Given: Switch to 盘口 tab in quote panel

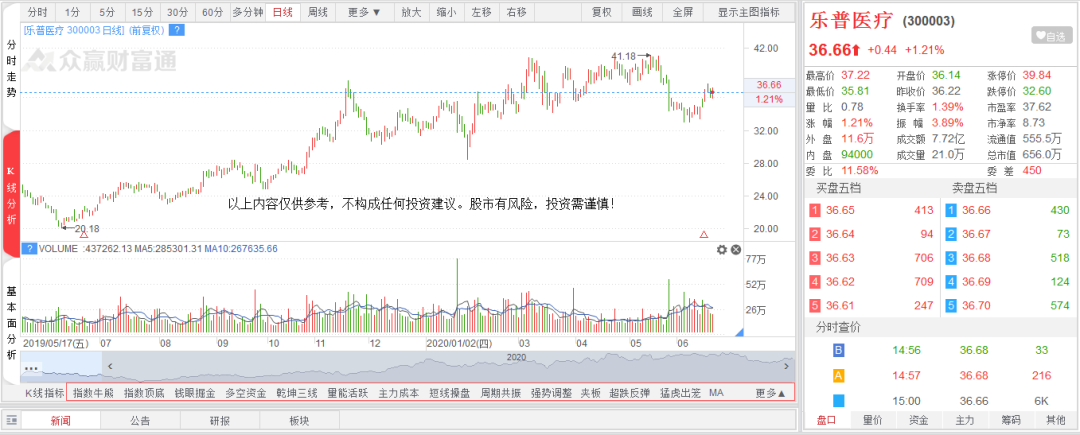Looking at the screenshot, I should click(x=827, y=421).
